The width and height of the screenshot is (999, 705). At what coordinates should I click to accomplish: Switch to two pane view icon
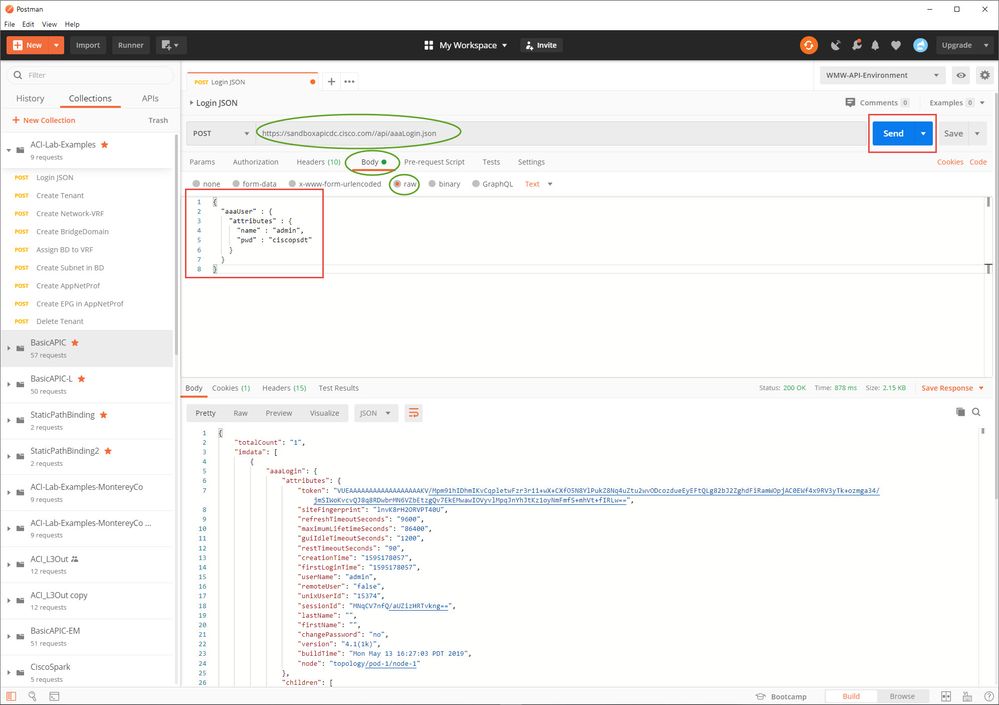coord(946,697)
